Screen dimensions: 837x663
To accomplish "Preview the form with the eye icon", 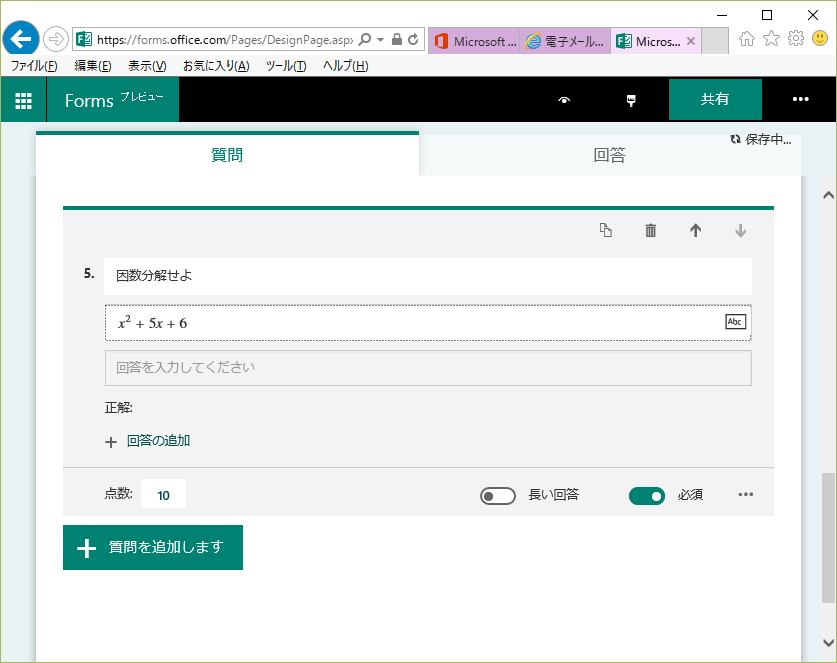I will coord(564,100).
